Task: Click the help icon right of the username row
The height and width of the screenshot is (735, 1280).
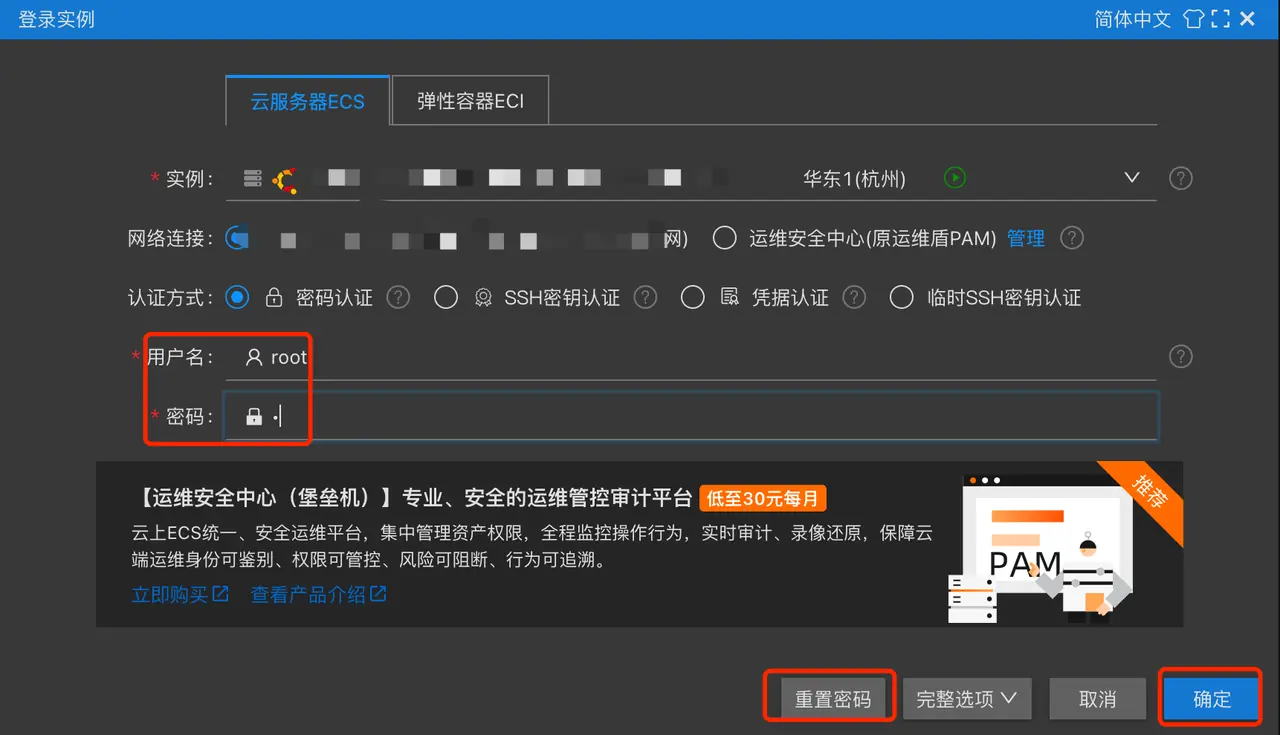Action: [x=1180, y=356]
